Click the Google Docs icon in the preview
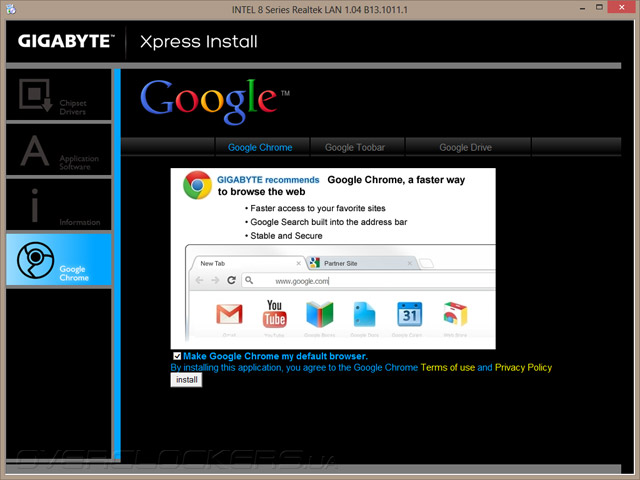Image resolution: width=640 pixels, height=480 pixels. coord(364,314)
